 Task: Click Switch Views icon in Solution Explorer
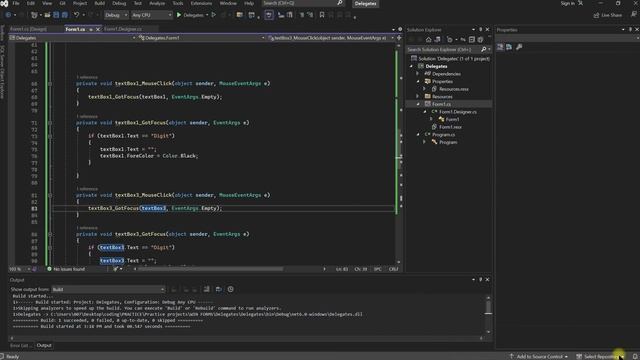(x=438, y=40)
